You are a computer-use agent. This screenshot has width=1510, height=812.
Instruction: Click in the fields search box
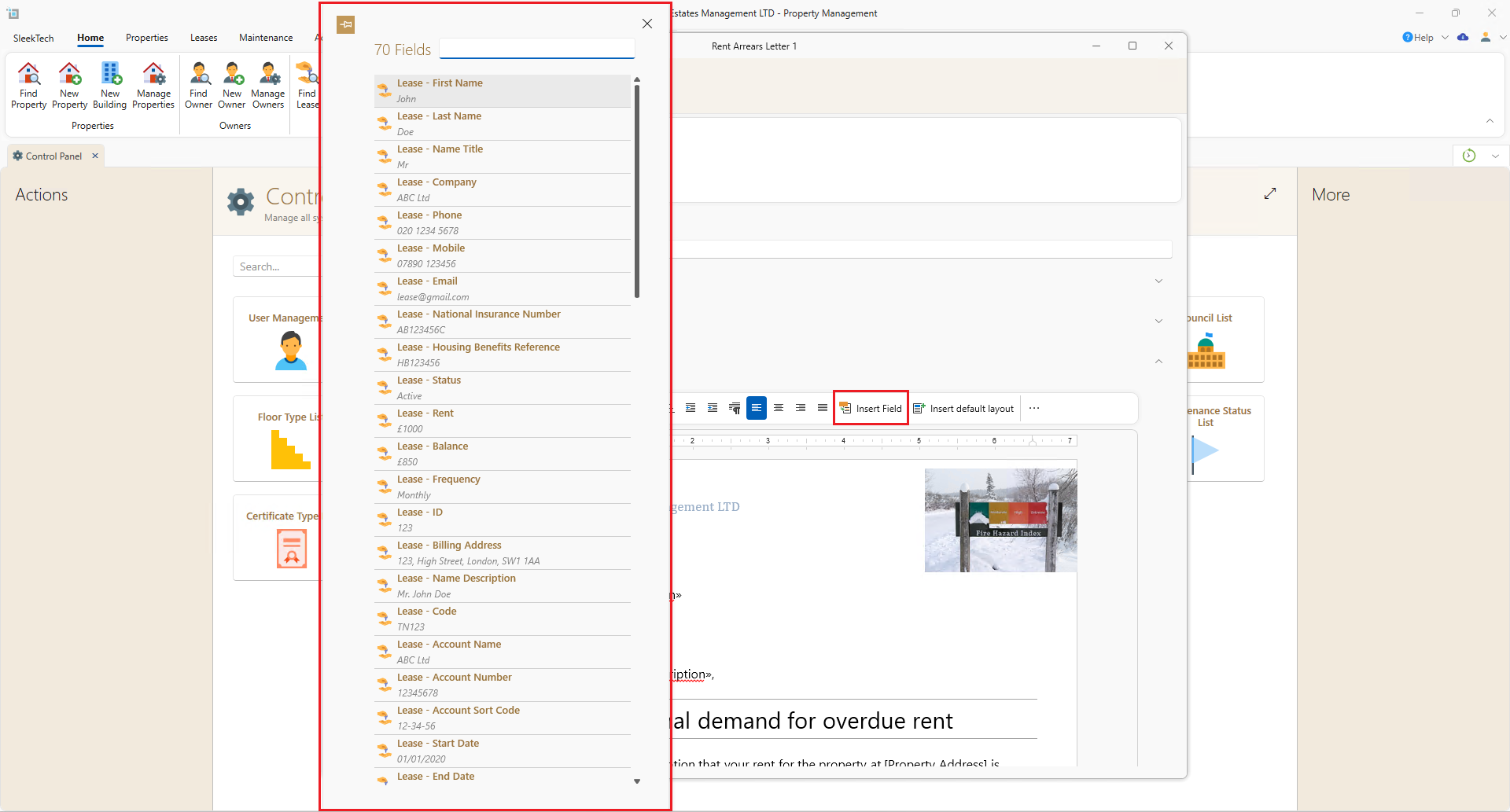point(537,49)
